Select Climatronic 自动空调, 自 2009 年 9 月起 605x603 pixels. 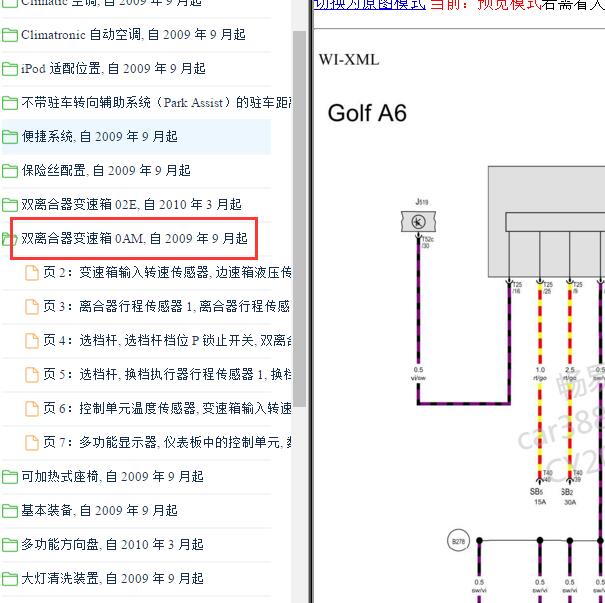pos(133,35)
